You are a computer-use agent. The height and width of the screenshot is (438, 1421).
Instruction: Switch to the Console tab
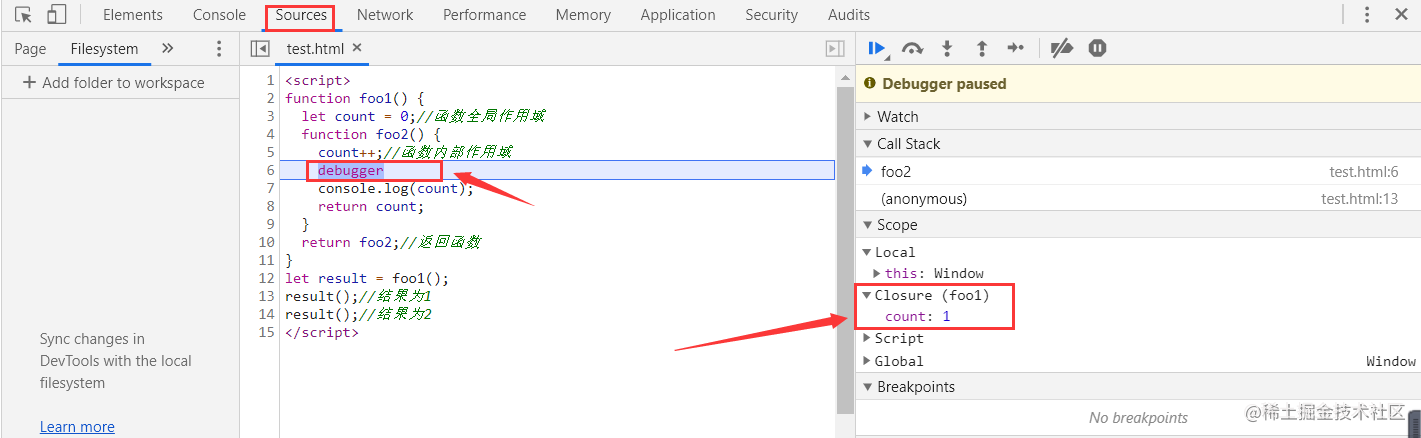219,15
